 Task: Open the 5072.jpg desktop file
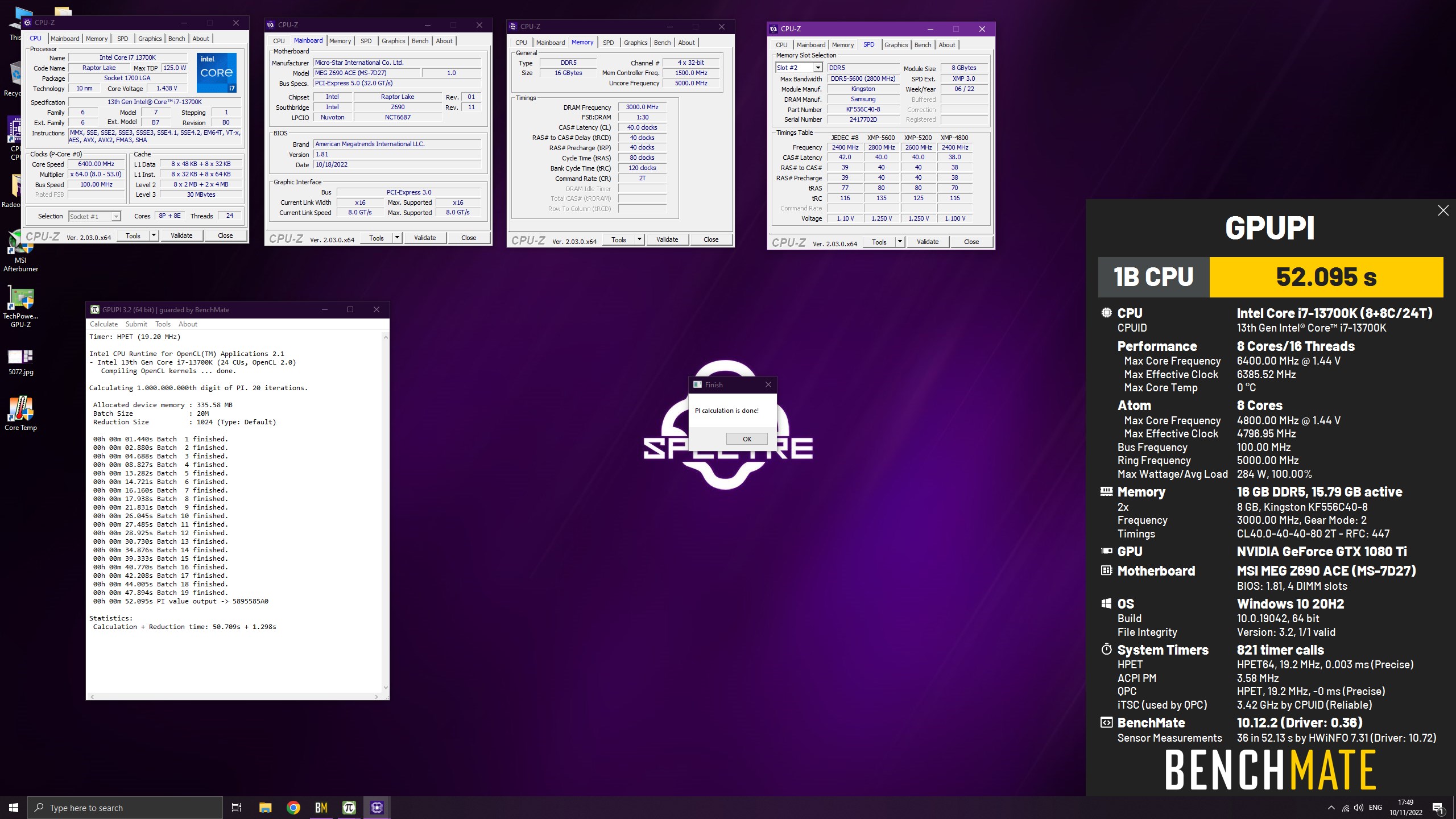pos(20,362)
